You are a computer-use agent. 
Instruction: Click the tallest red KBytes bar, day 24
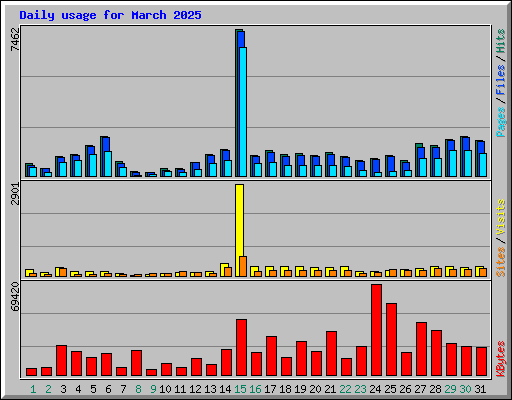click(376, 330)
